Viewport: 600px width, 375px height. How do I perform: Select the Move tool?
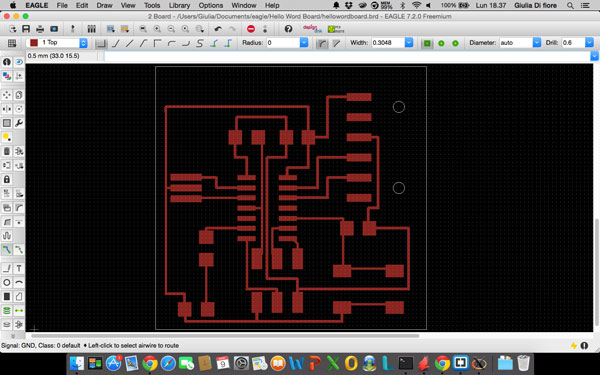[7, 95]
